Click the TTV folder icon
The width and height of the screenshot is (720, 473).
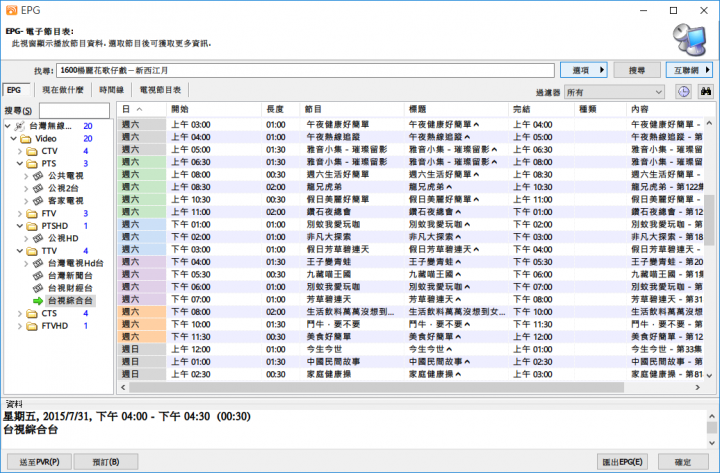32,251
